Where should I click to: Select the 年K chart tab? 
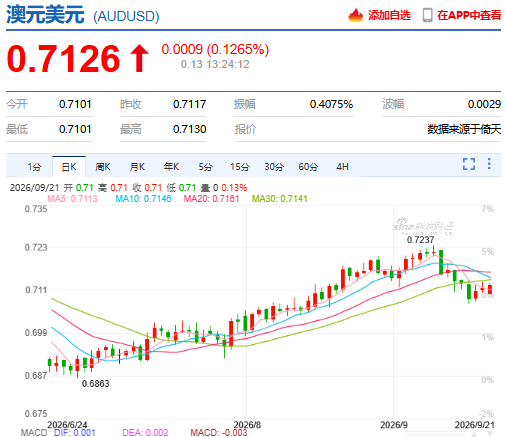(171, 167)
